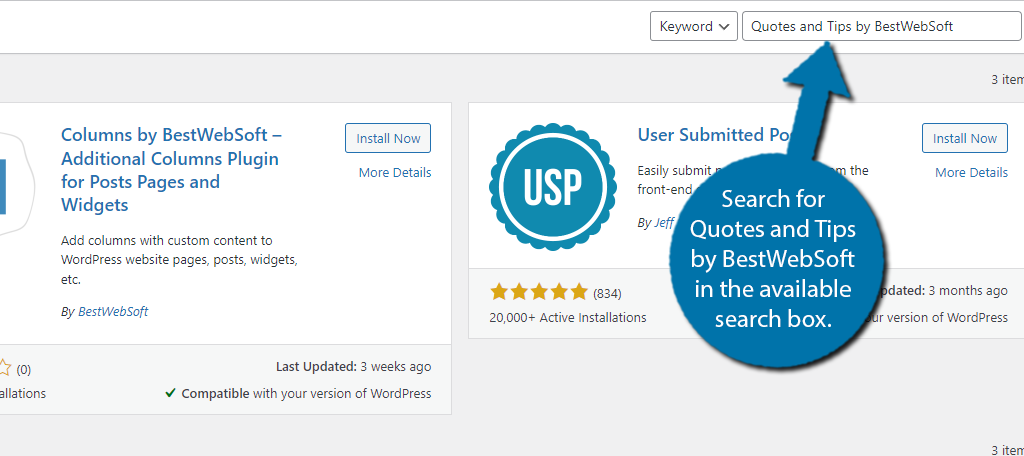Click the Columns plugin description text
The width and height of the screenshot is (1024, 456).
click(180, 260)
